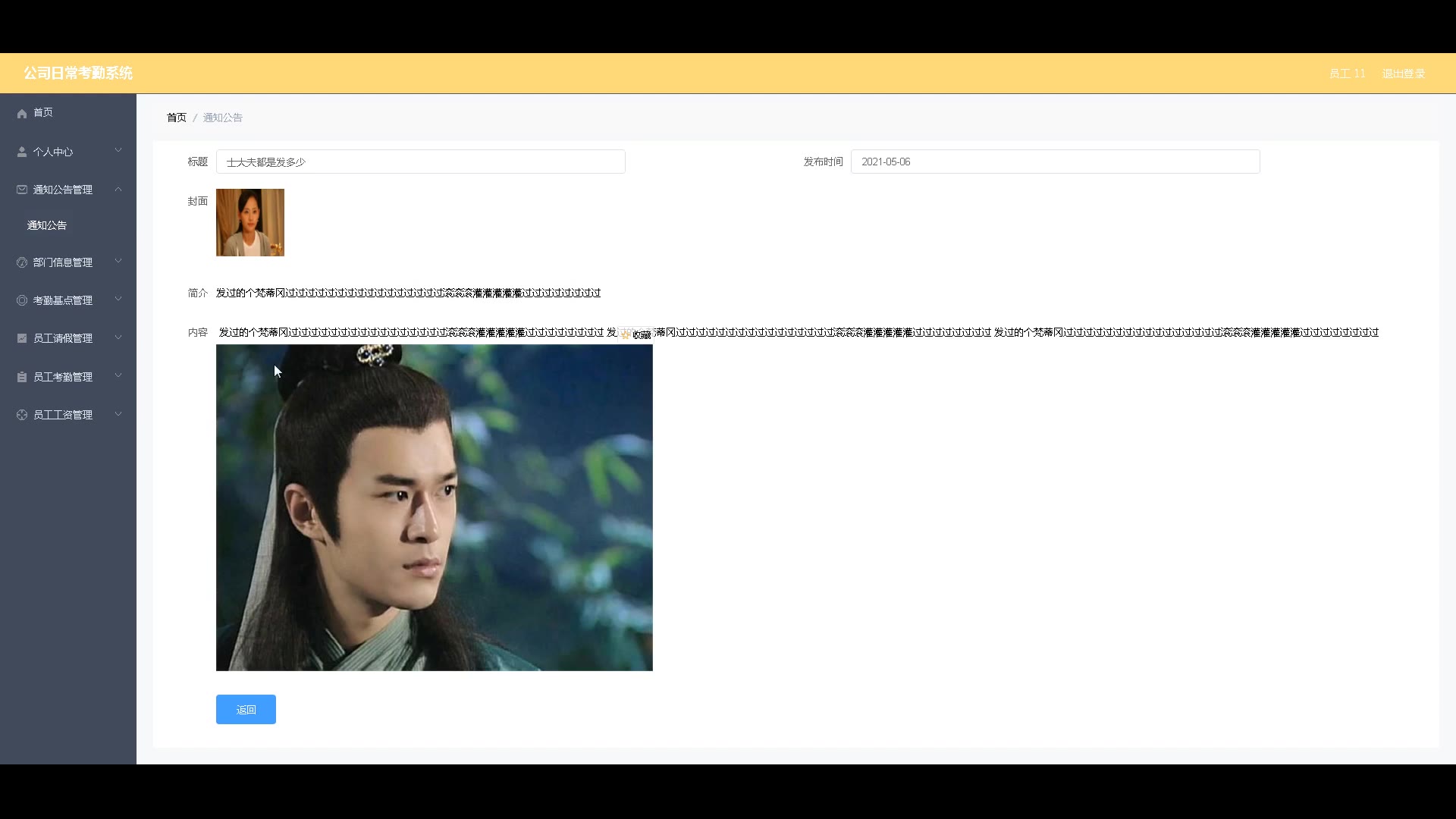The width and height of the screenshot is (1456, 819).
Task: Click the icon beside 部门信息管理
Action: 22,262
